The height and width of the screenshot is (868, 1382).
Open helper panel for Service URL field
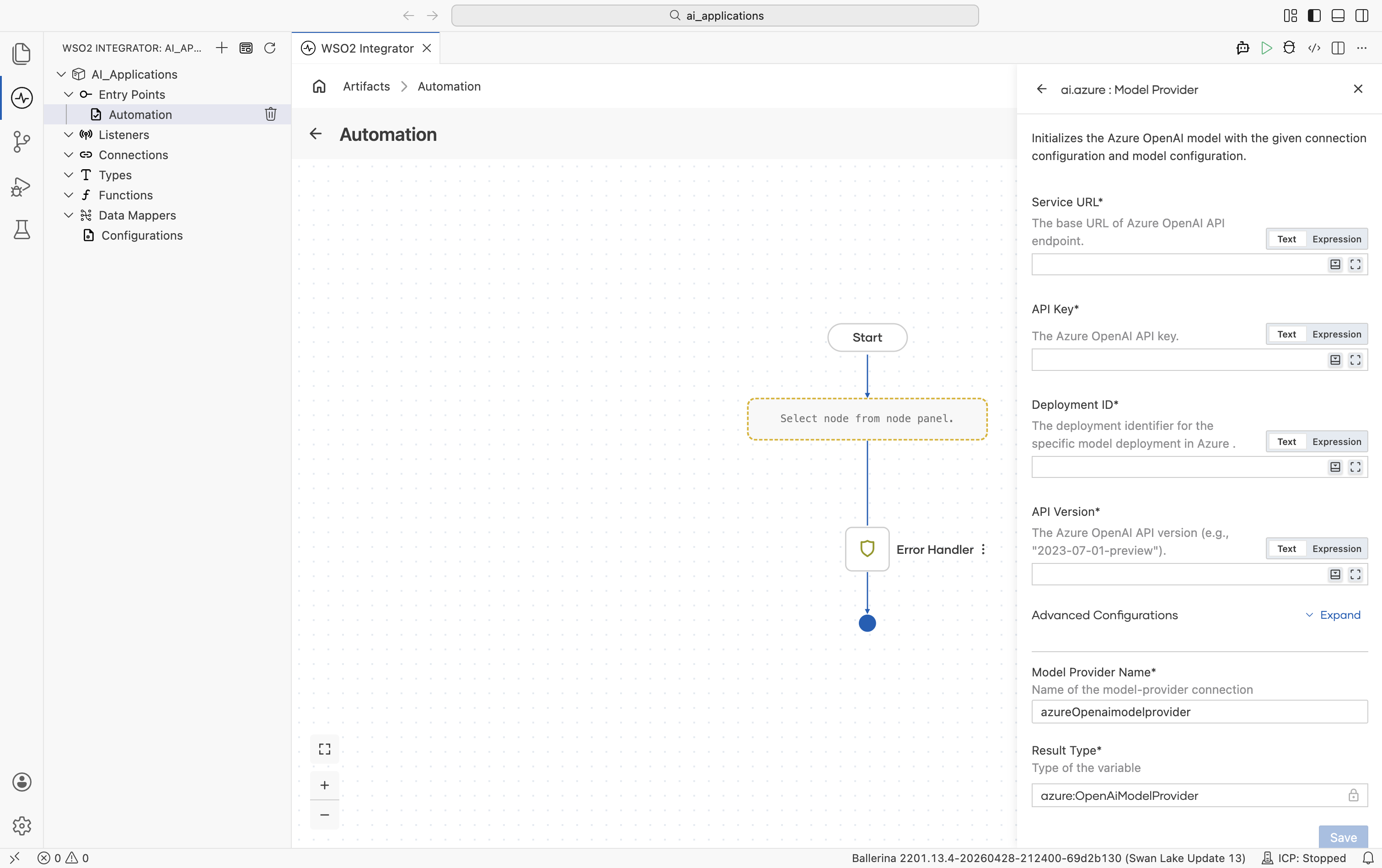click(x=1335, y=264)
